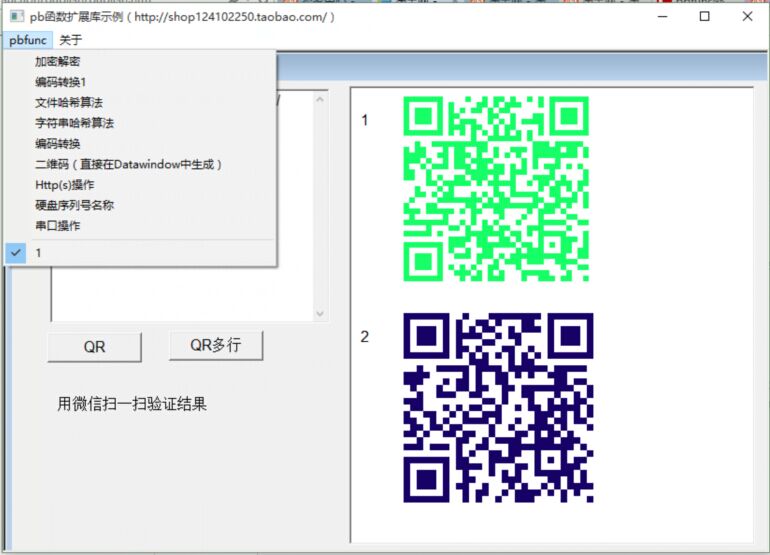Select the dark blue QR code in row 2

click(498, 408)
